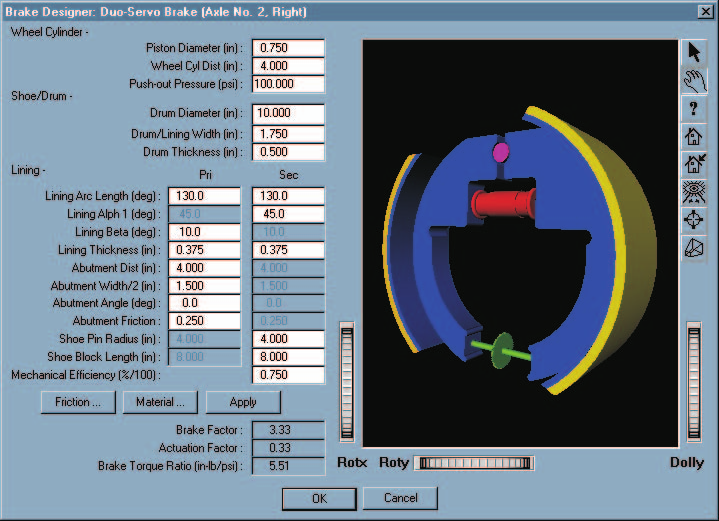The image size is (719, 521).
Task: Click the primary Lining Thickness field
Action: [x=205, y=250]
